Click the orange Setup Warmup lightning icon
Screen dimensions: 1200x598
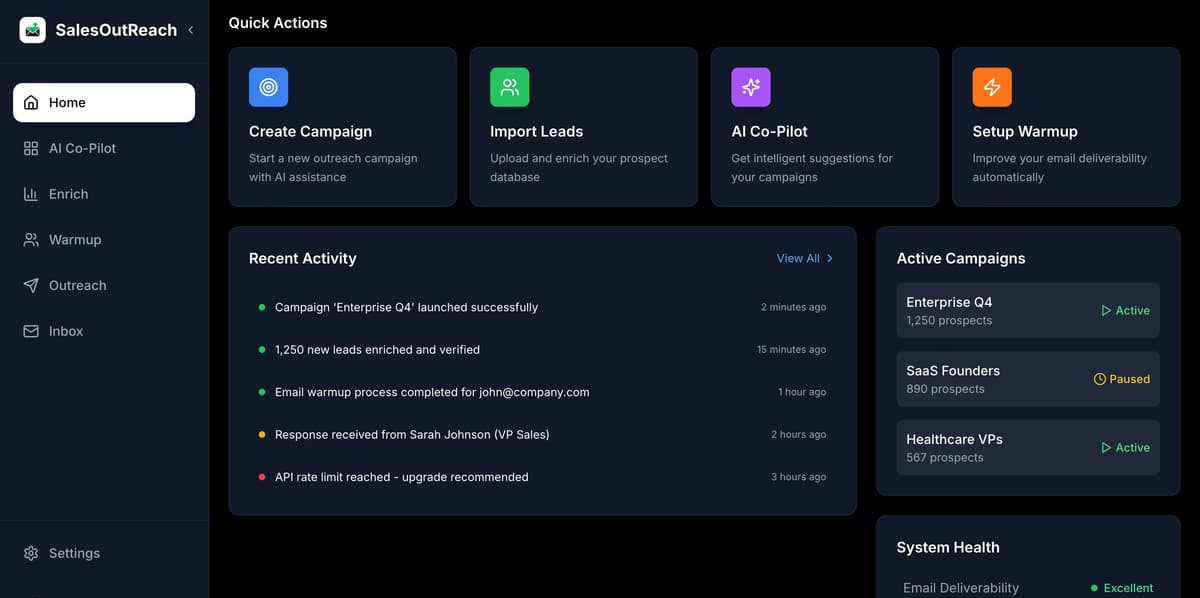[x=991, y=87]
